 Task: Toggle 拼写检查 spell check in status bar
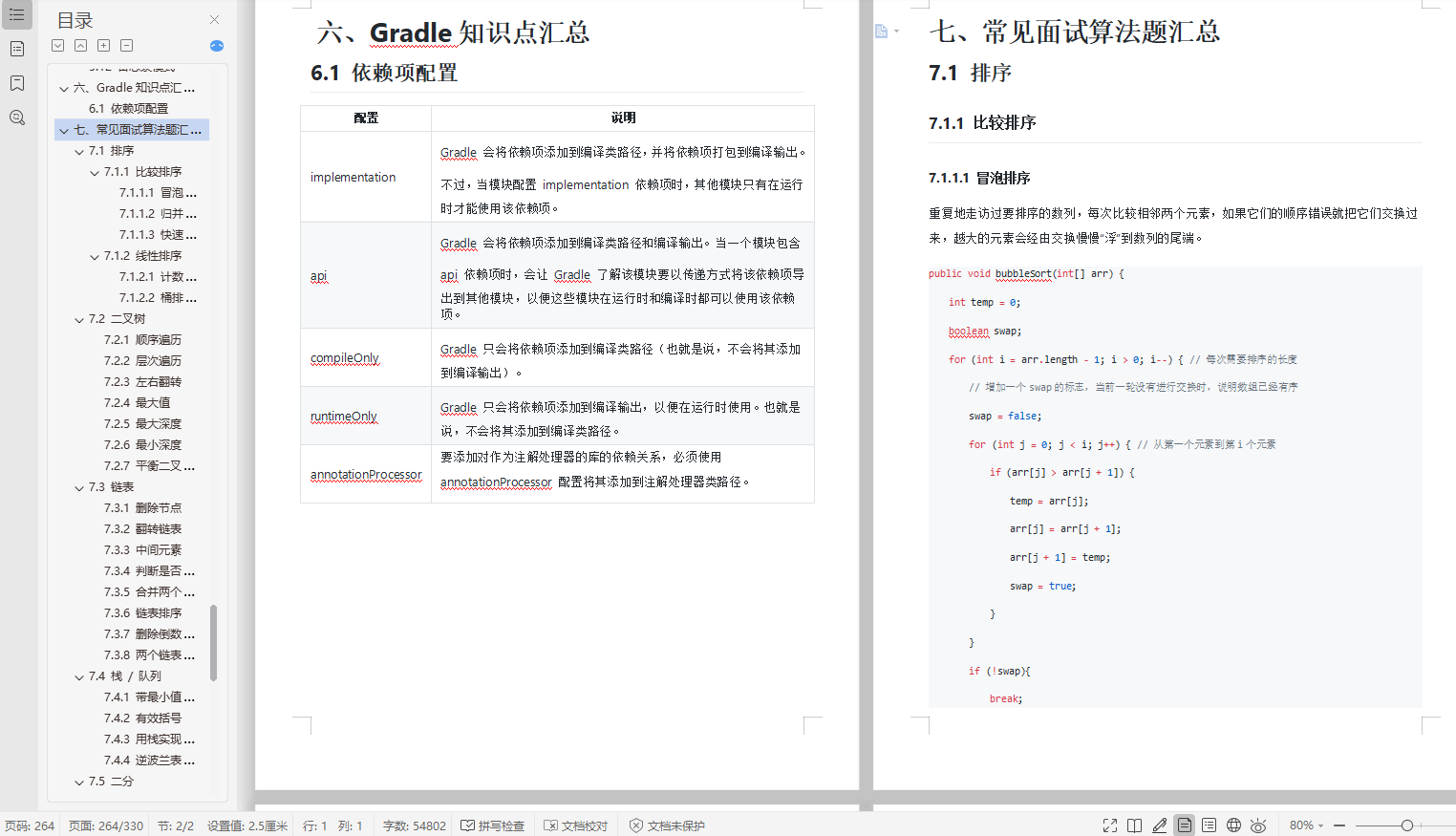[493, 825]
